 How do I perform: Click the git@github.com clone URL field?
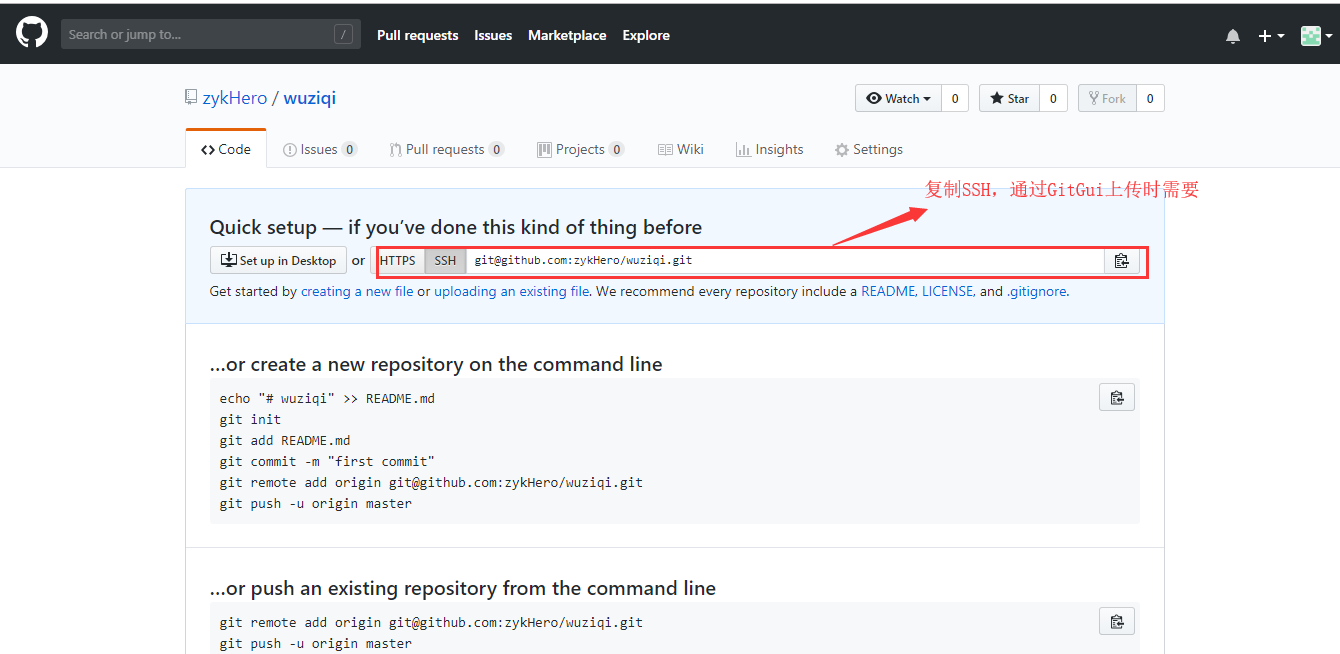(x=785, y=260)
